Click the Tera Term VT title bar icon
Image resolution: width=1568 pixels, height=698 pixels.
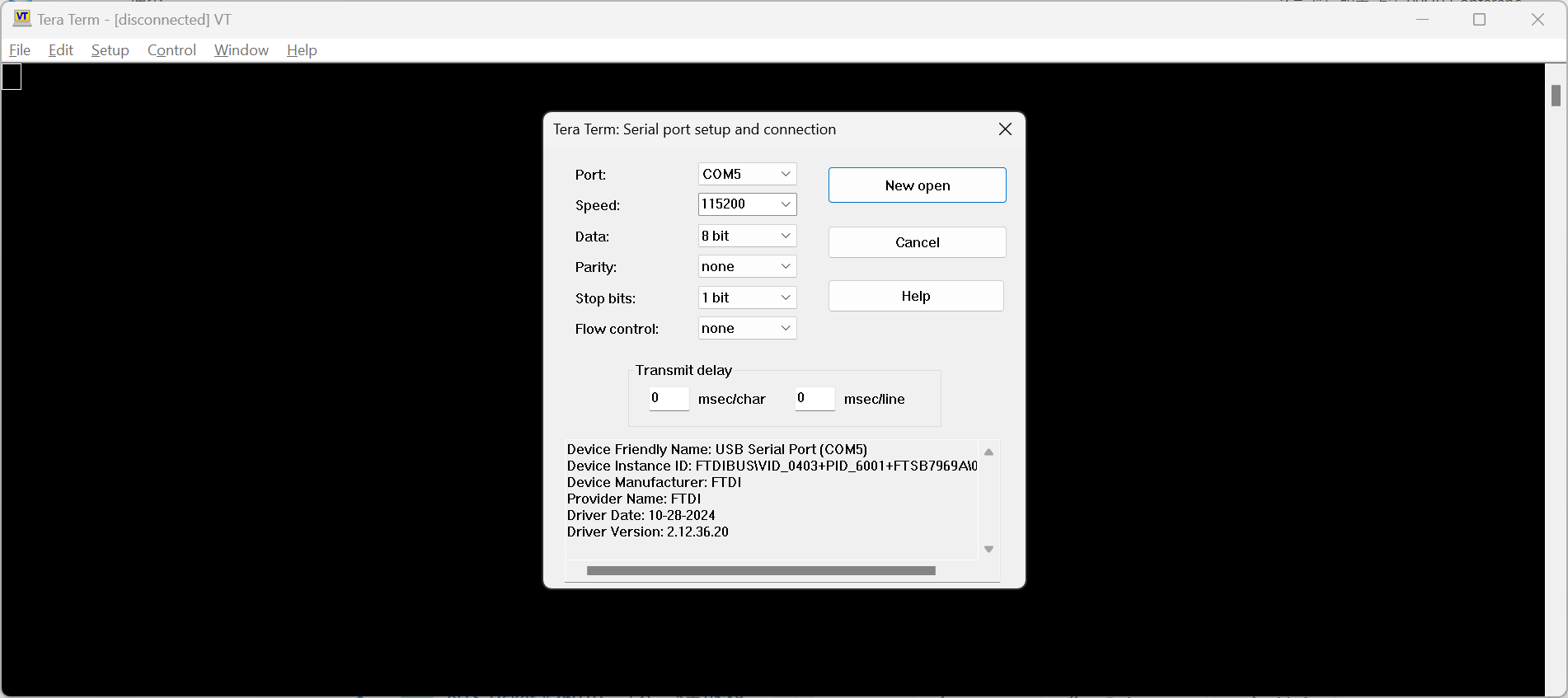(22, 18)
